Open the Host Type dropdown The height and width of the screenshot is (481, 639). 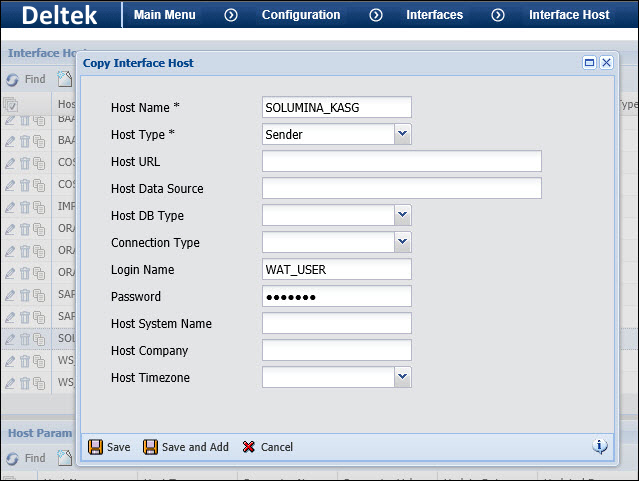(402, 134)
